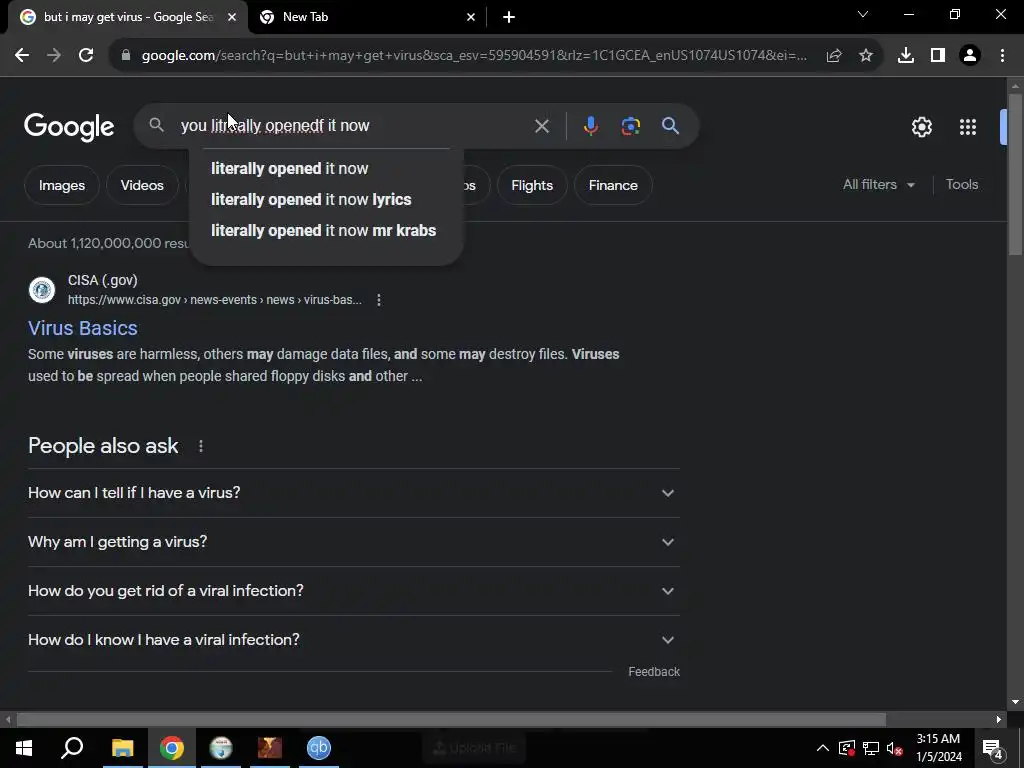Click the Feedback link

[x=654, y=672]
